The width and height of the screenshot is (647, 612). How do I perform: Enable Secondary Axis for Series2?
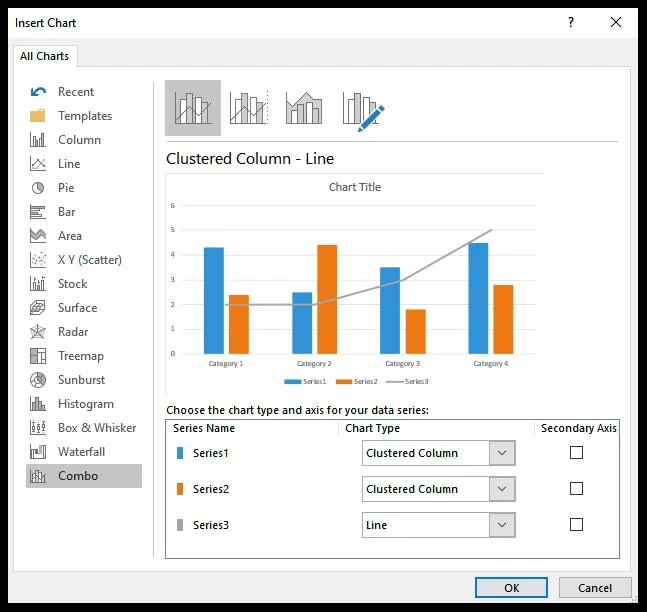coord(576,489)
